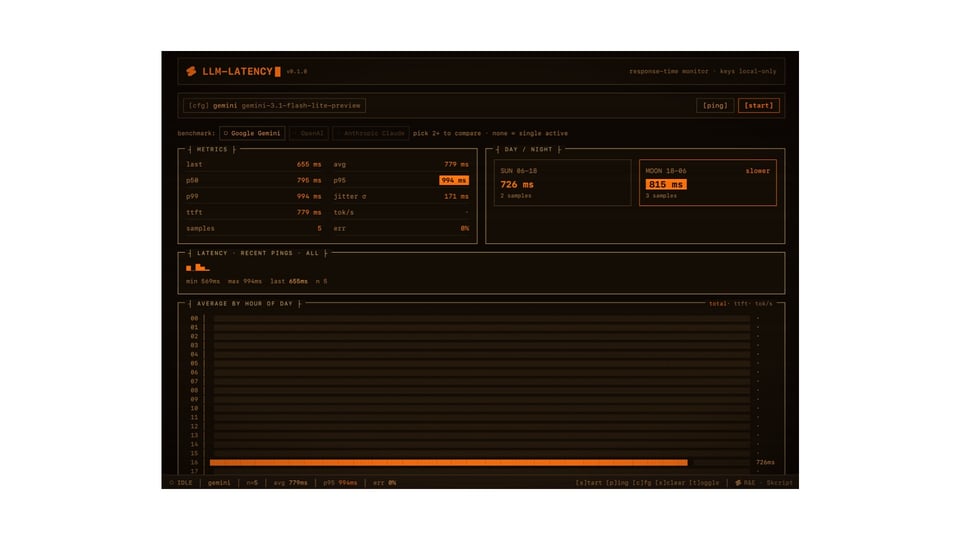Viewport: 960px width, 540px height.
Task: Click the [ping] button
Action: 715,105
